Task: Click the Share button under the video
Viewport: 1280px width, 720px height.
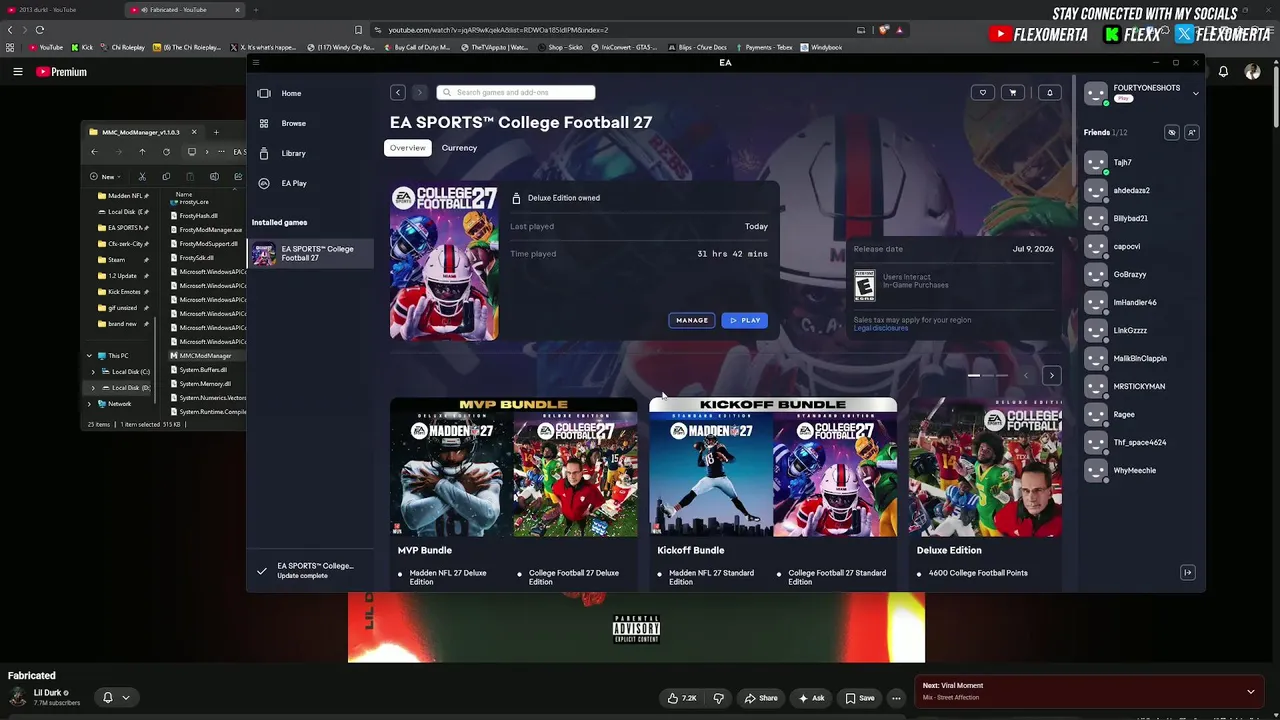Action: pyautogui.click(x=760, y=698)
